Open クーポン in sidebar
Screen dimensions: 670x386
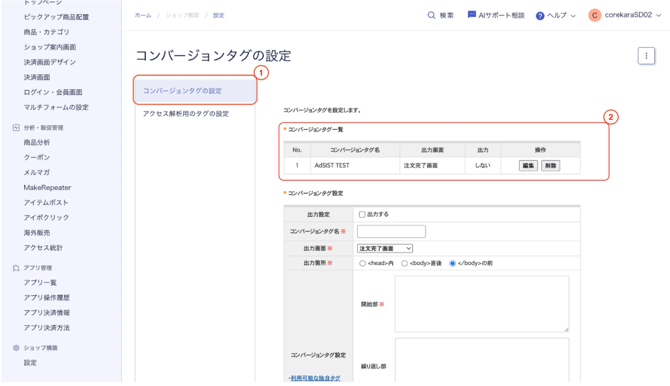tap(37, 157)
